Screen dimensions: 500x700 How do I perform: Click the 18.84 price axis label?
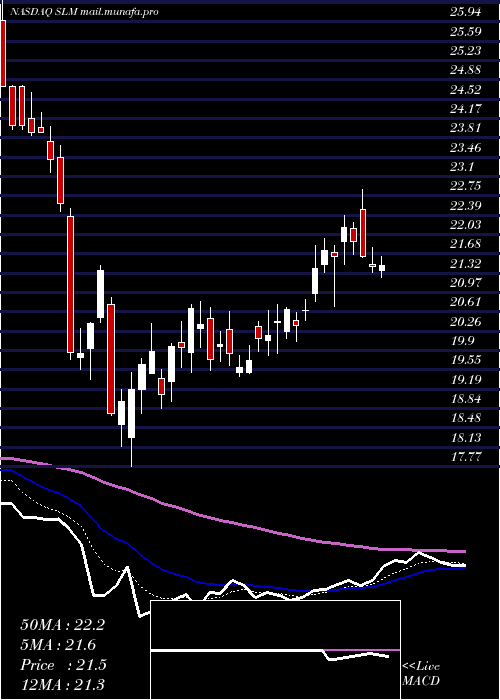click(x=466, y=399)
